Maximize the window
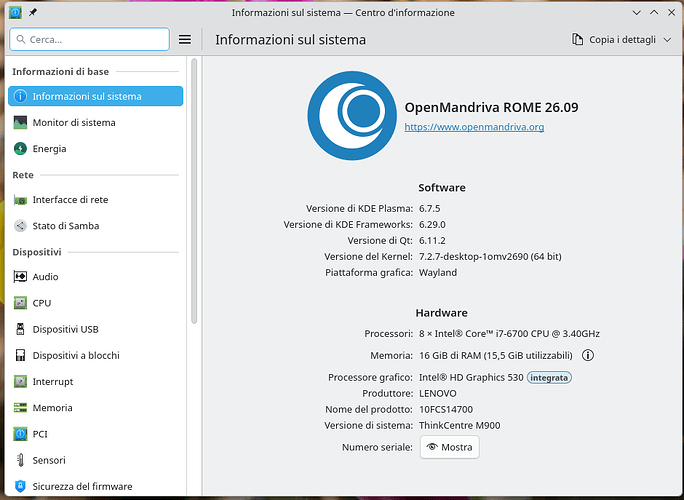Image resolution: width=684 pixels, height=500 pixels. [654, 13]
